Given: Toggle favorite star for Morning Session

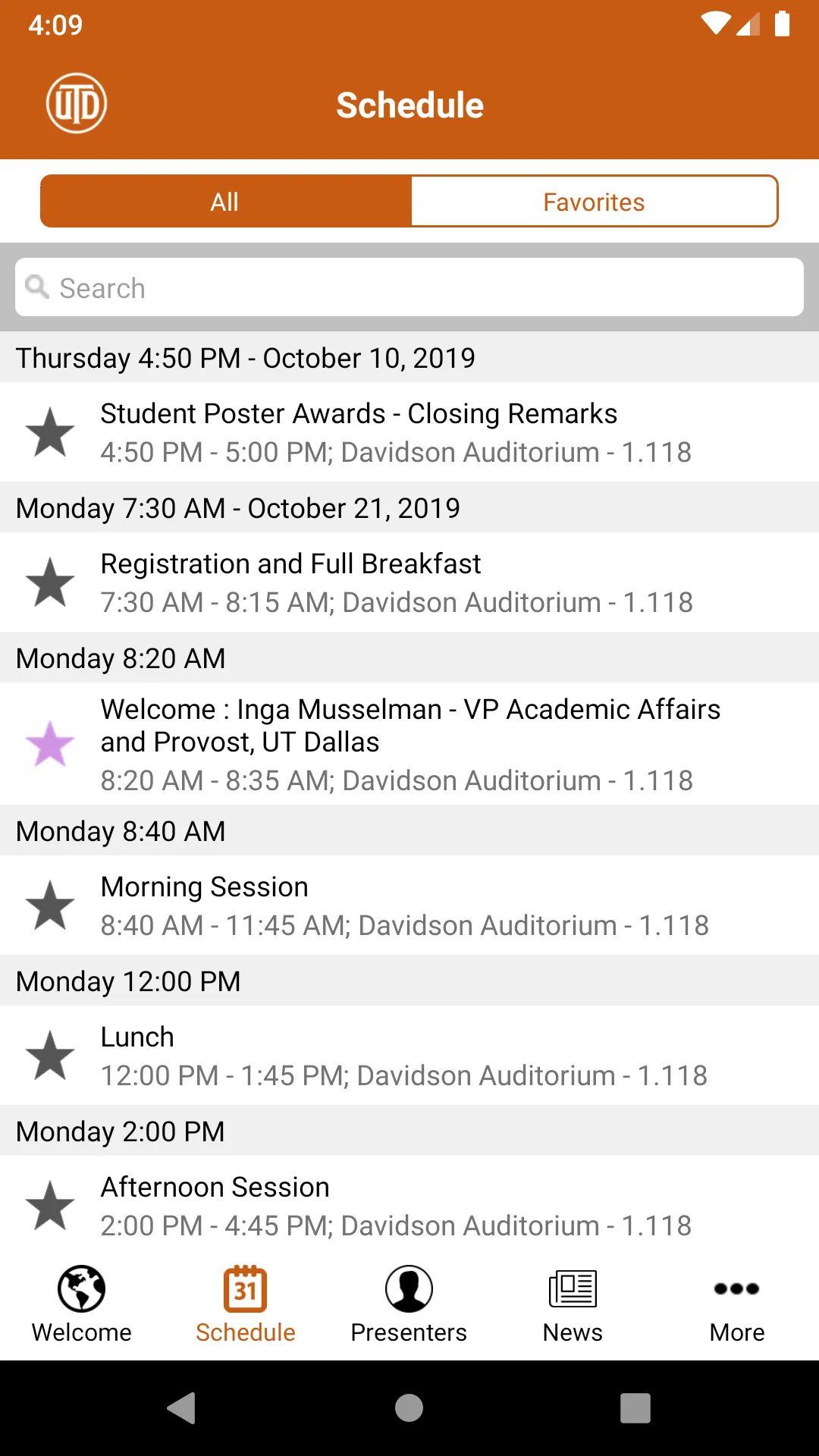Looking at the screenshot, I should tap(50, 905).
